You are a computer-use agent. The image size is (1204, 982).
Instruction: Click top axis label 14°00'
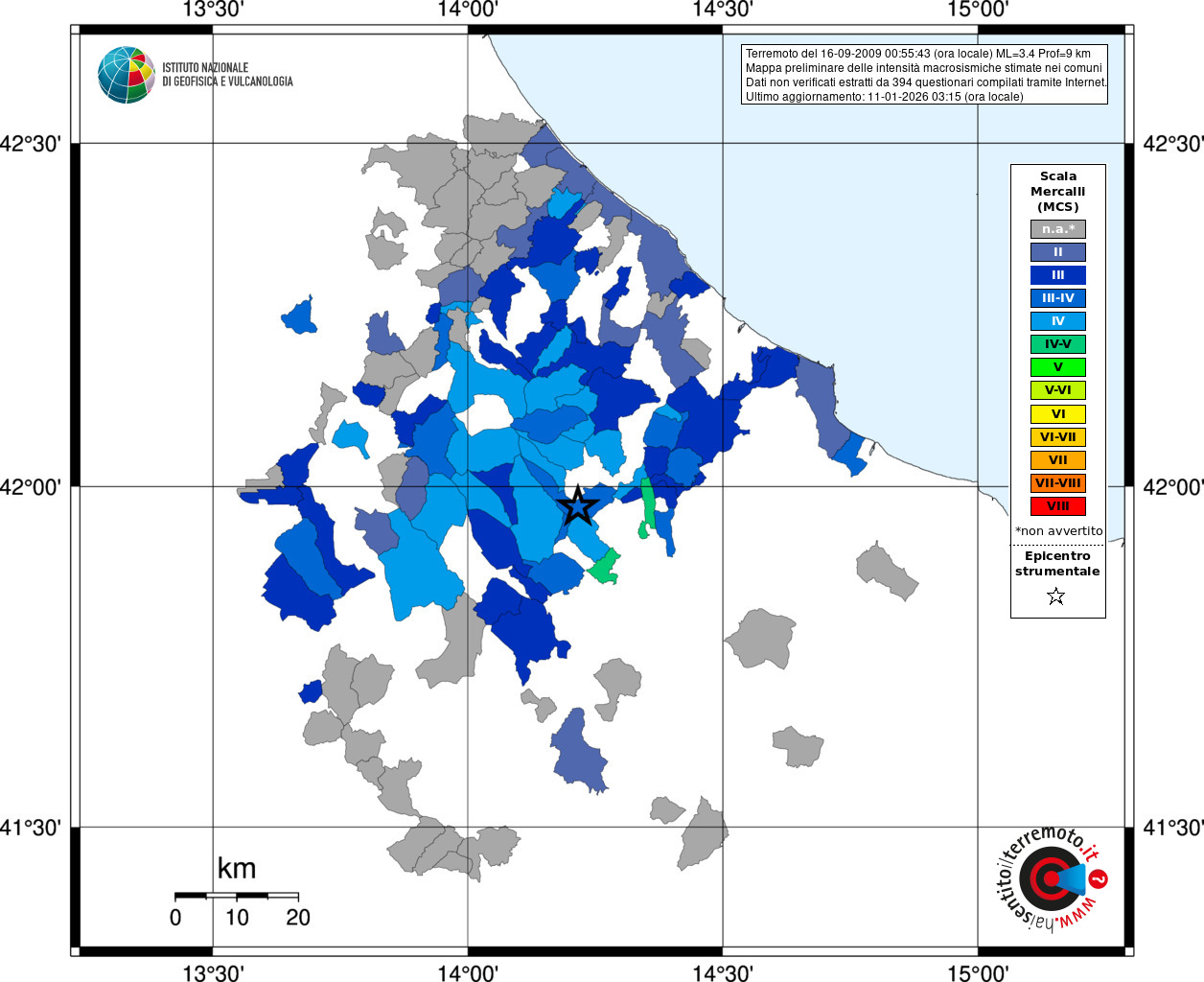click(x=468, y=10)
